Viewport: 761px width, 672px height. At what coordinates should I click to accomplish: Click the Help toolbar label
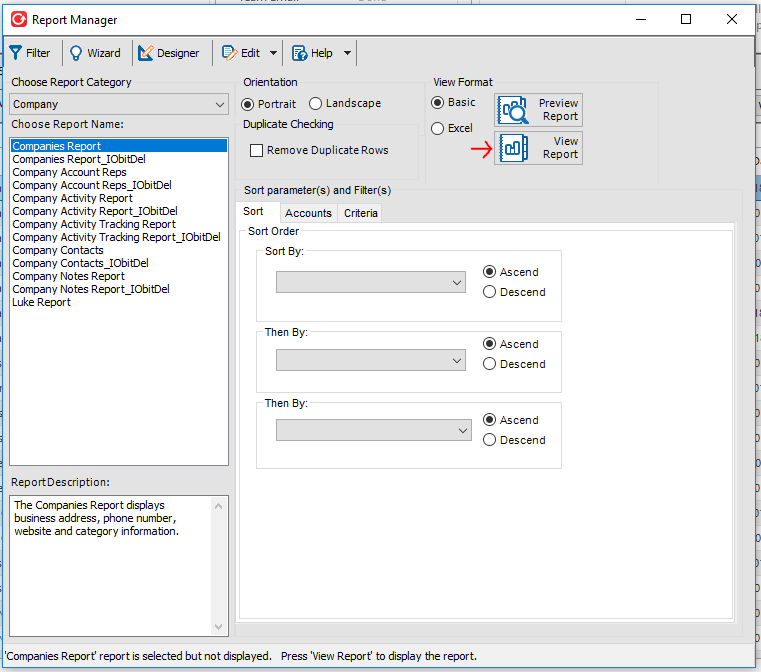tap(322, 53)
